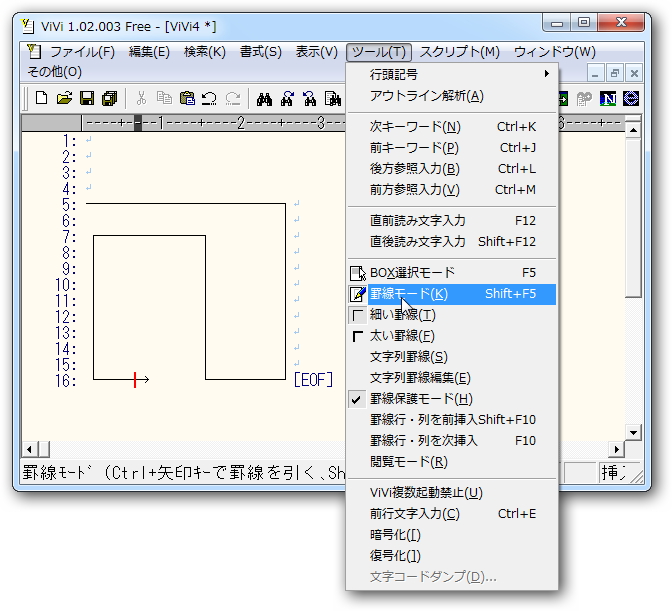Image resolution: width=672 pixels, height=611 pixels.
Task: Open the 書式(S) menu
Action: (x=261, y=52)
